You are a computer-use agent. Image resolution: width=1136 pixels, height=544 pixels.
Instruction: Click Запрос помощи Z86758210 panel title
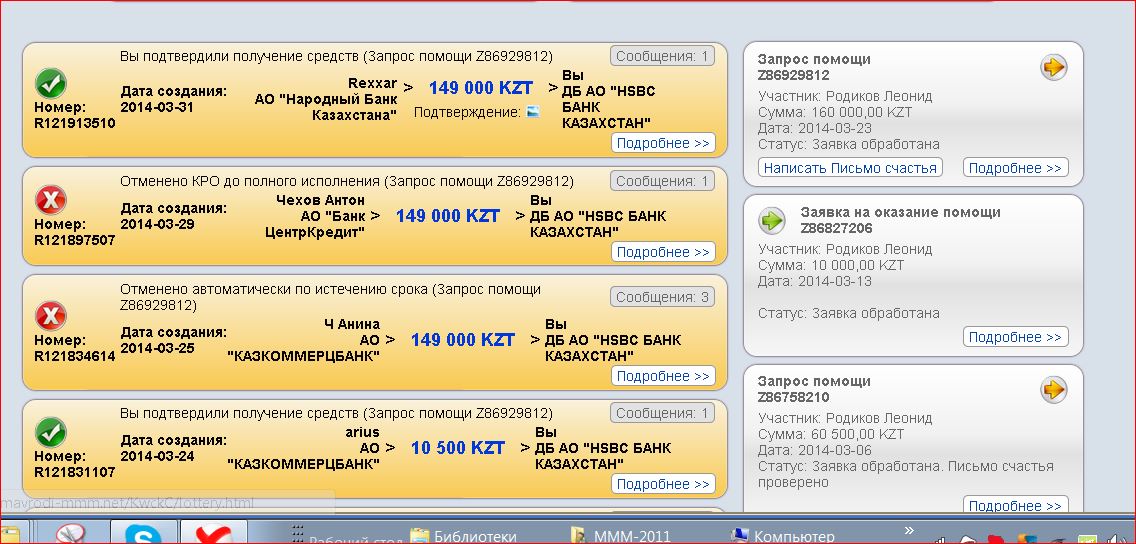(814, 389)
